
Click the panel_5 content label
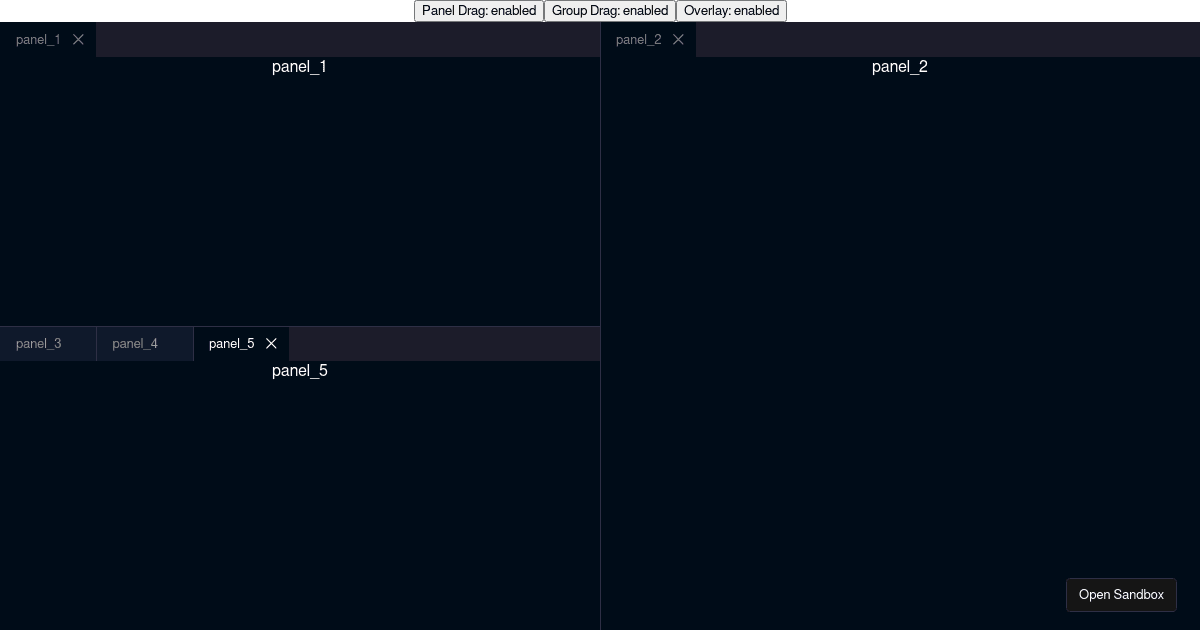[x=300, y=371]
